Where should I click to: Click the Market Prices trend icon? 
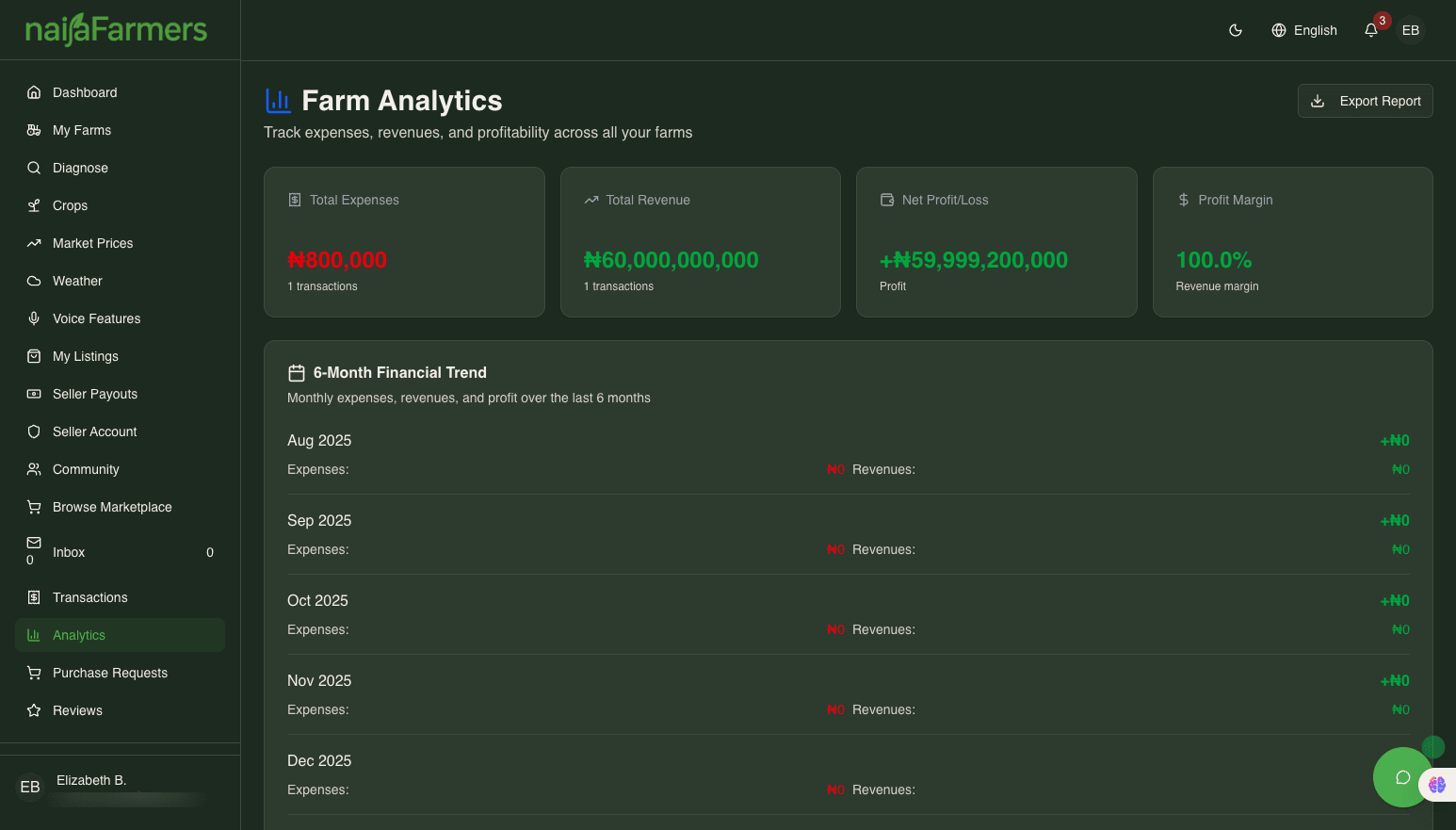pyautogui.click(x=34, y=243)
